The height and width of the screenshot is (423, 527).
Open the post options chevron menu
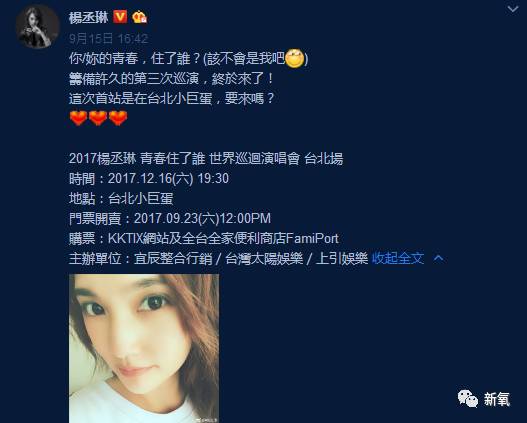click(513, 9)
